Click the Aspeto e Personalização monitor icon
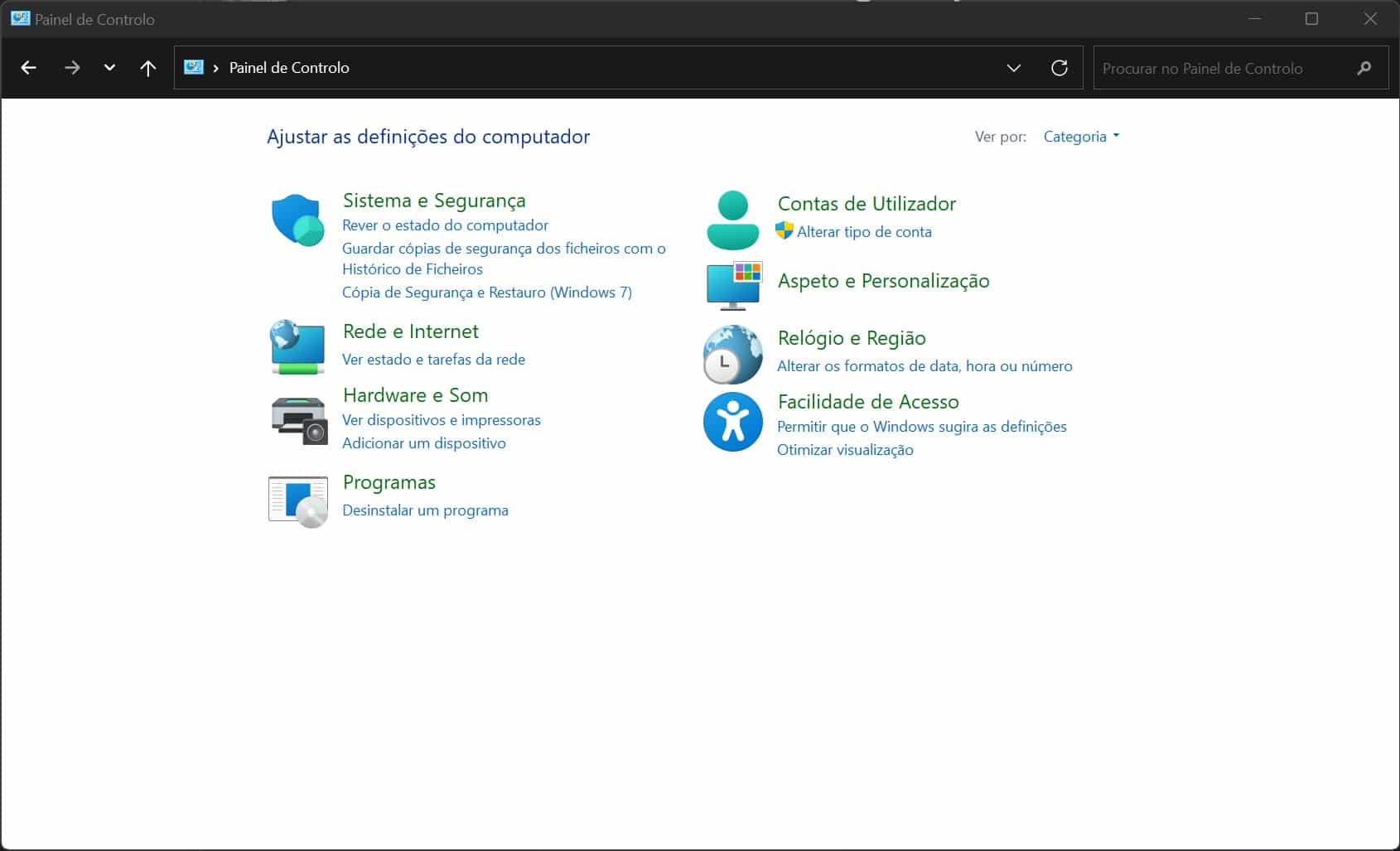This screenshot has width=1400, height=851. (x=733, y=285)
